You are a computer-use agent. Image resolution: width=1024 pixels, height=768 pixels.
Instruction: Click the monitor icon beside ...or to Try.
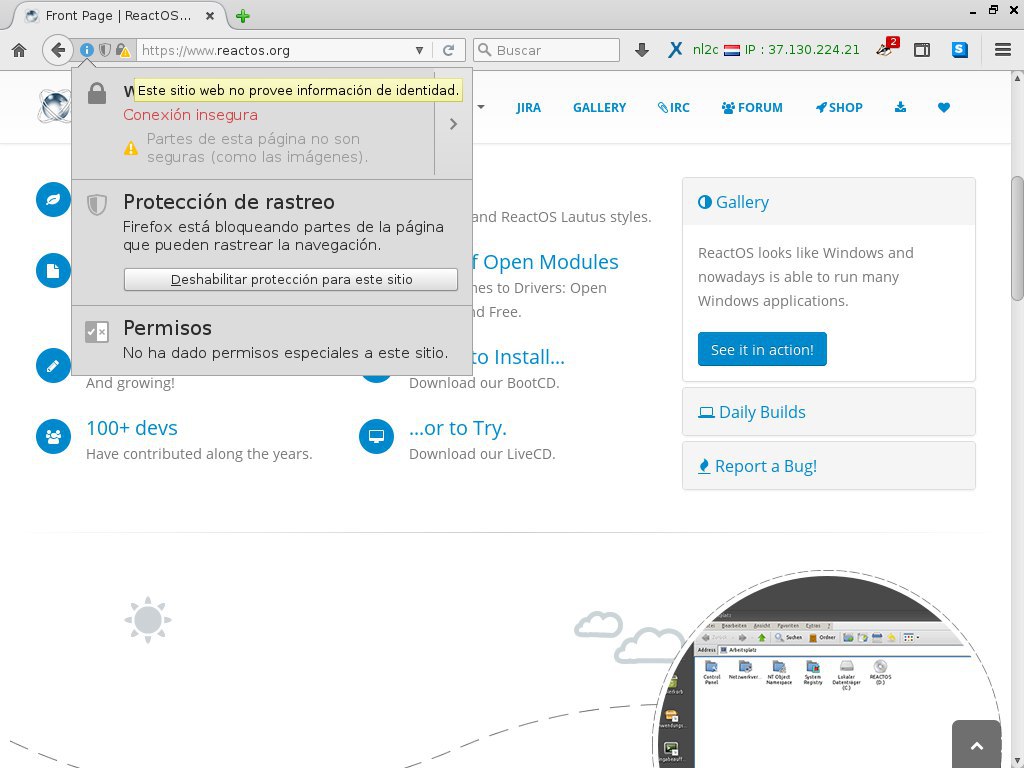377,436
